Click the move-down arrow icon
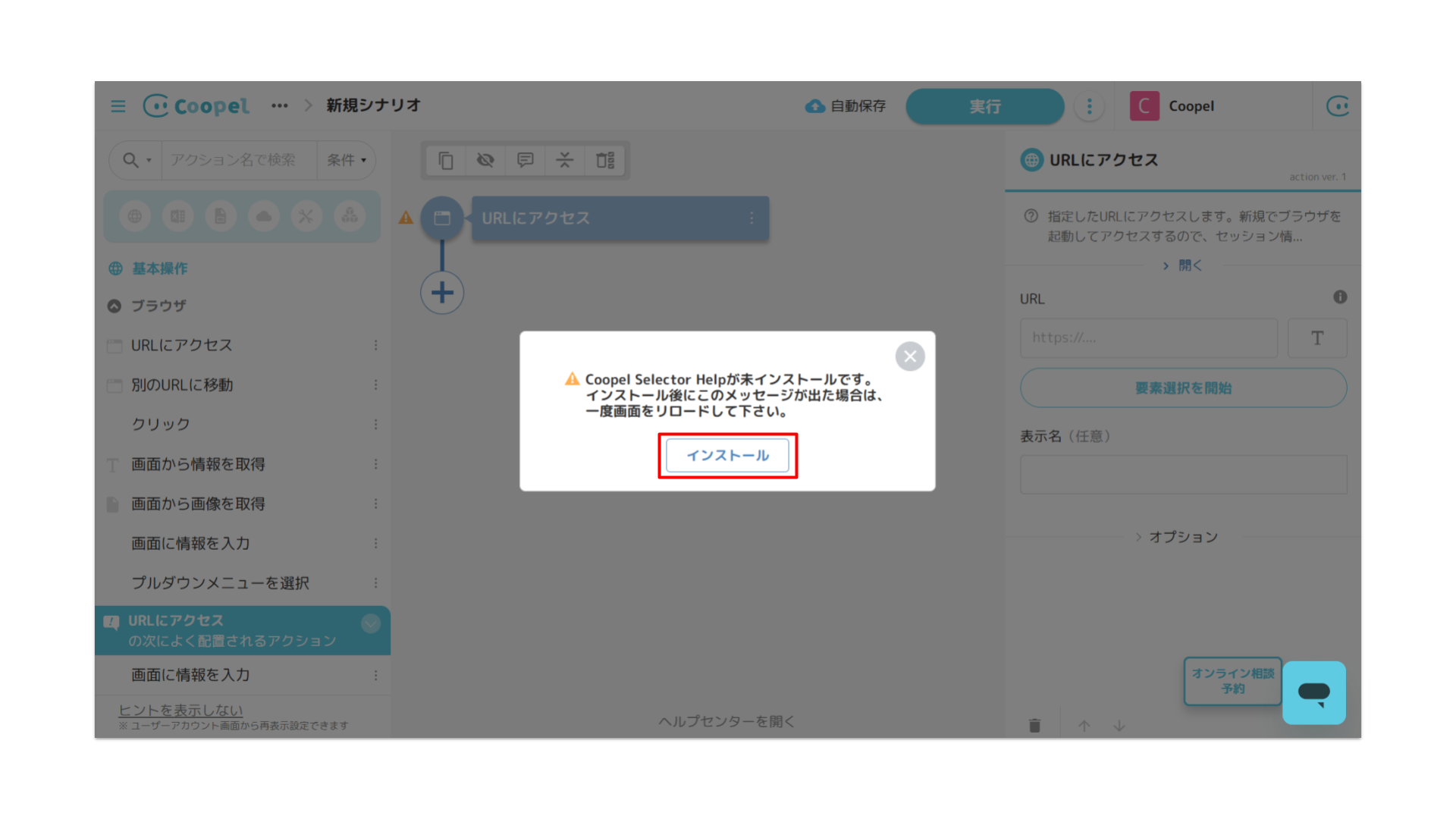The image size is (1456, 819). click(x=1119, y=726)
